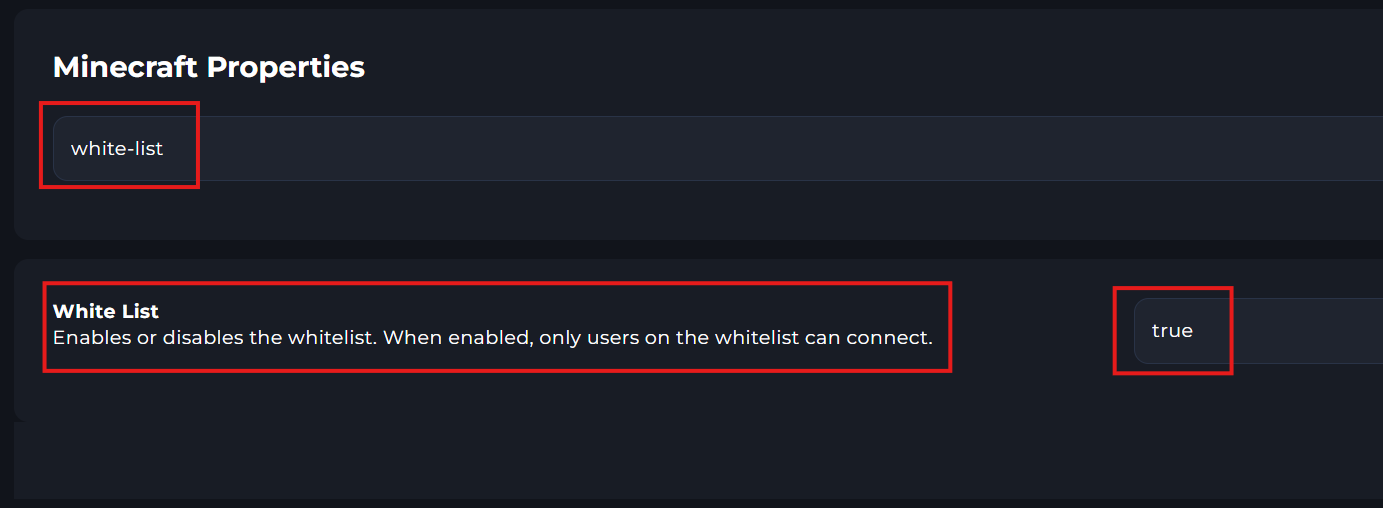Click the word "List" in the property name
The height and width of the screenshot is (508, 1383).
click(x=139, y=312)
